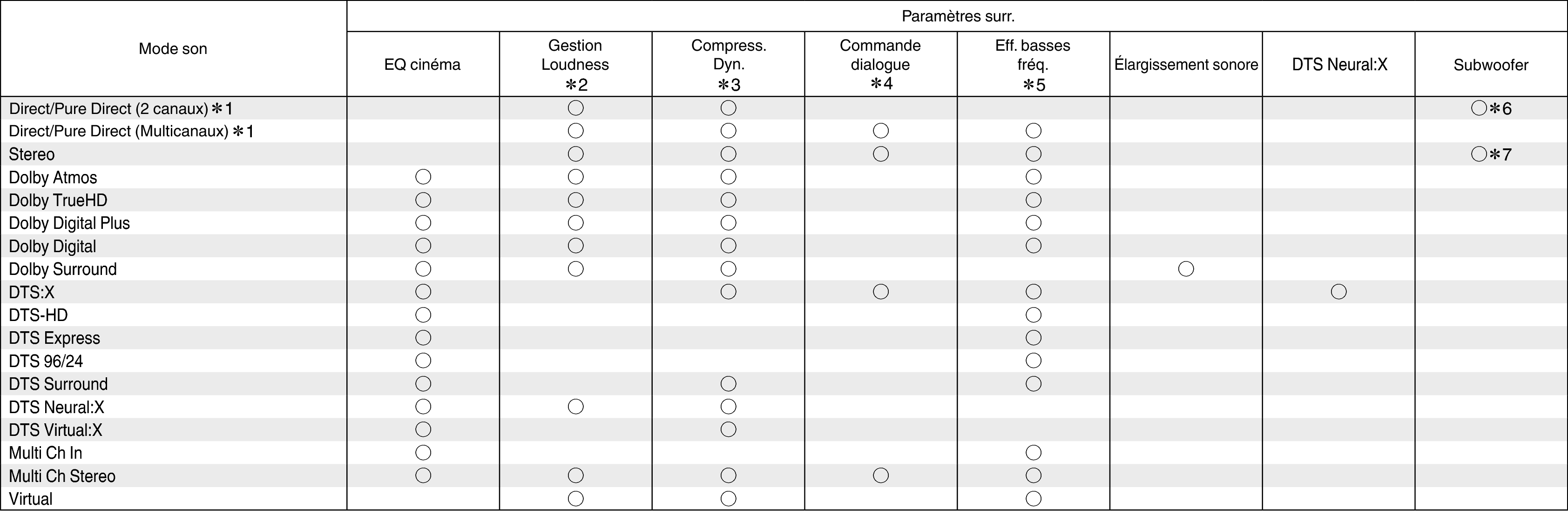Click the DTS 96/24 row label
Screen dimensions: 1568x515
pos(46,361)
